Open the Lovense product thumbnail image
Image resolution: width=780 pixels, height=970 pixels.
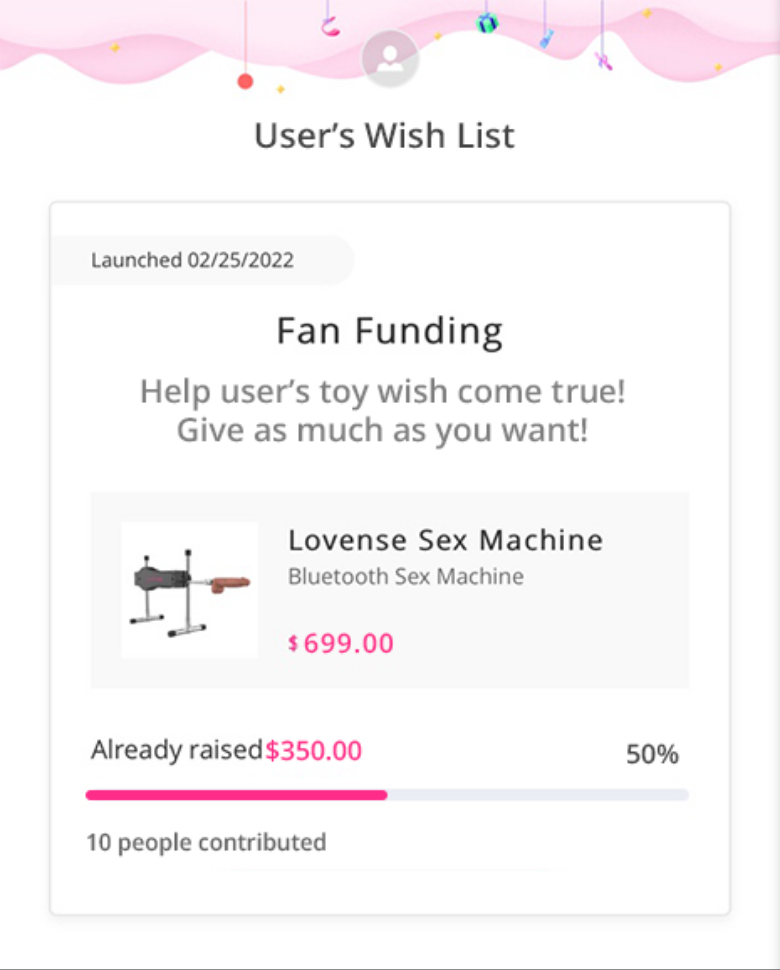[x=190, y=590]
